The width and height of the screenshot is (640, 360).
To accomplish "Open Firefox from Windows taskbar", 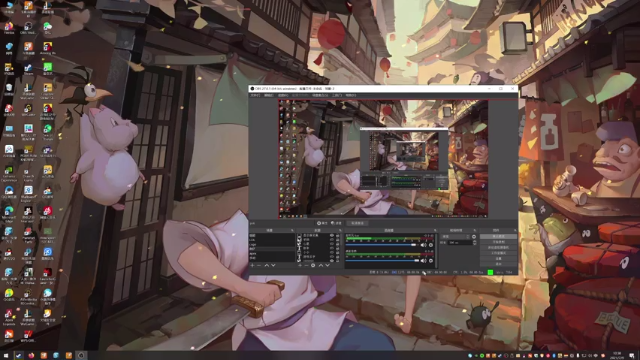I will tap(31, 356).
